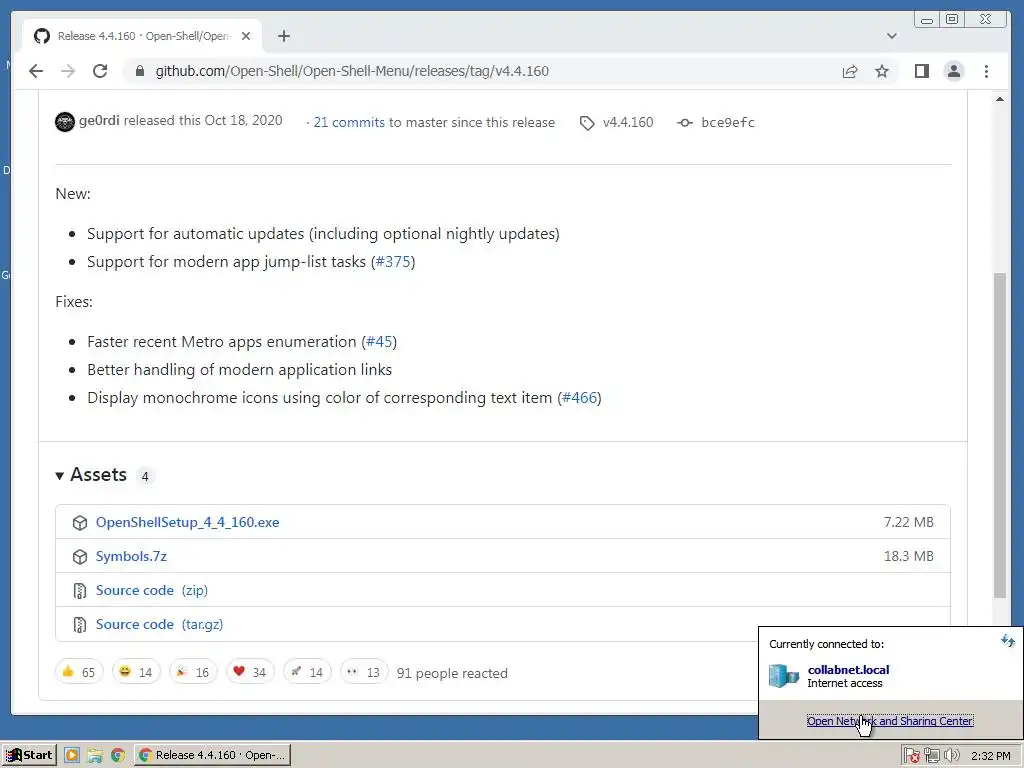Click the address bar URL

coord(352,71)
